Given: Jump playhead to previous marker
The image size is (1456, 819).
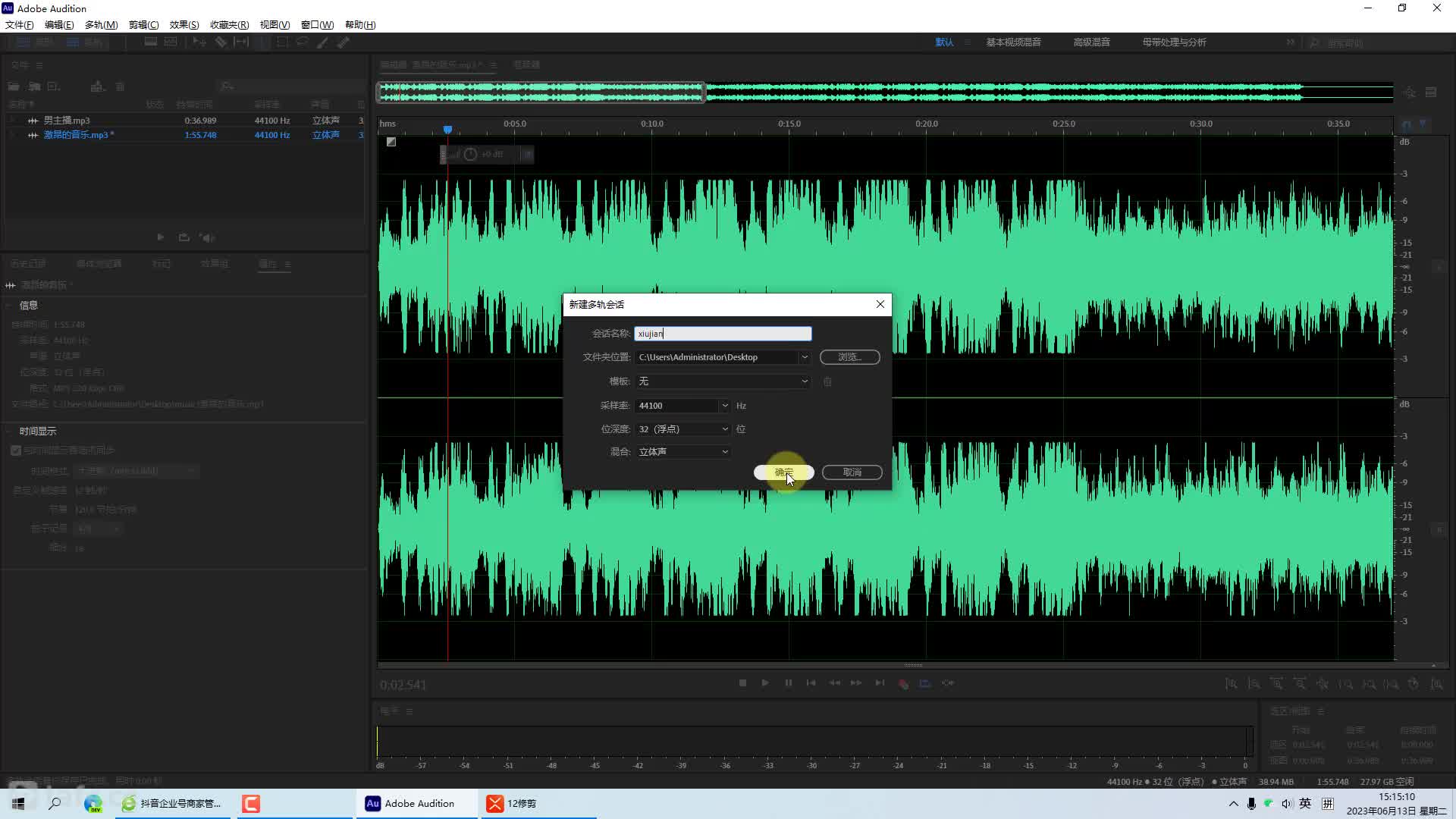Looking at the screenshot, I should click(x=811, y=683).
